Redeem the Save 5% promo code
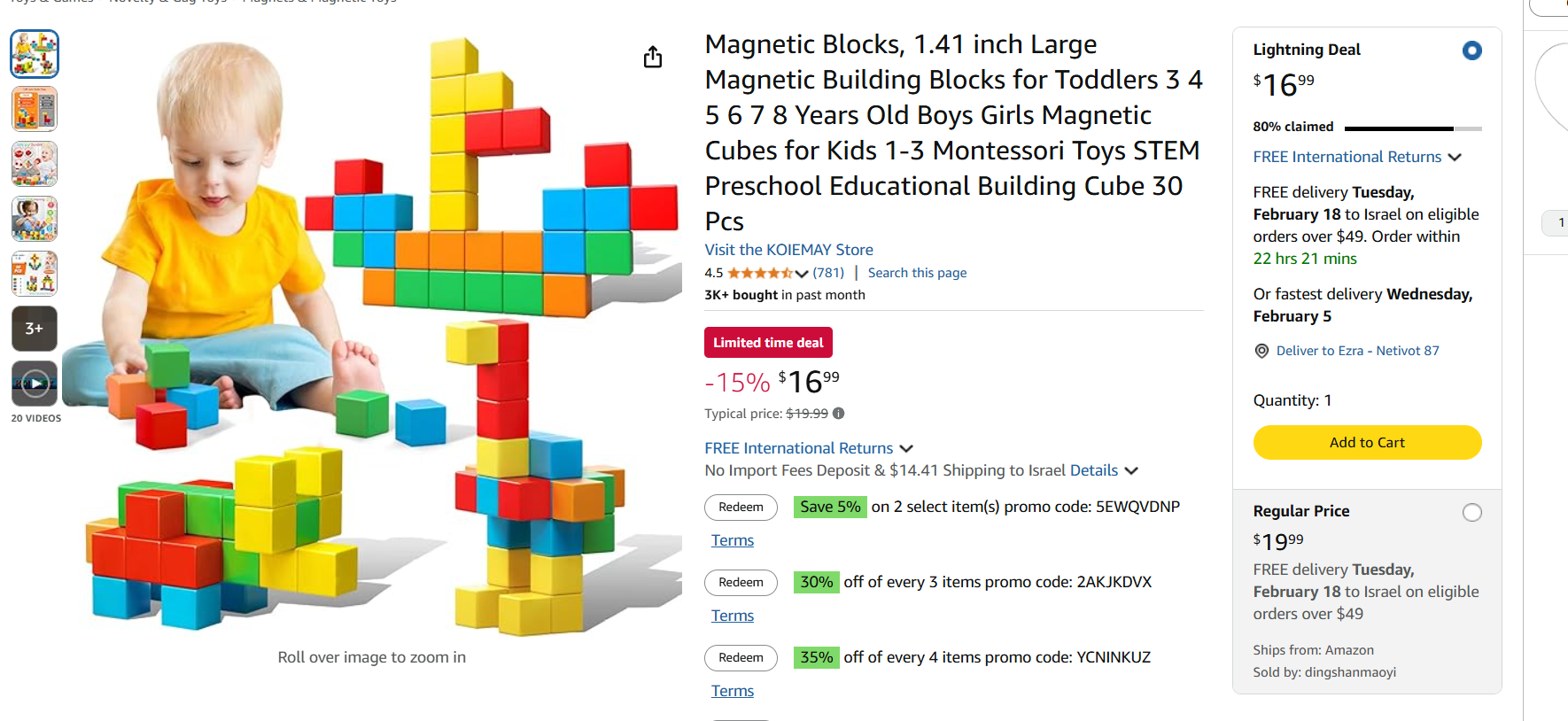 pyautogui.click(x=741, y=508)
